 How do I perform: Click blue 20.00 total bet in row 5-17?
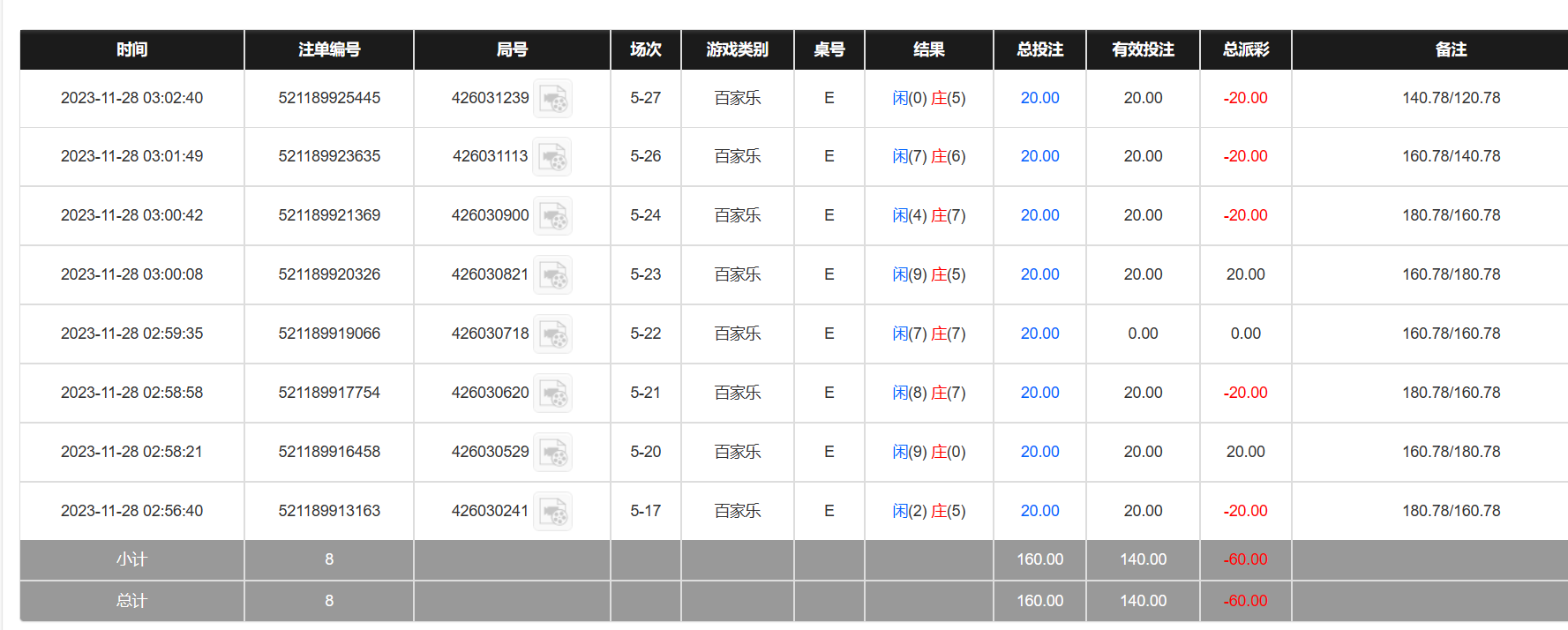(x=1039, y=511)
